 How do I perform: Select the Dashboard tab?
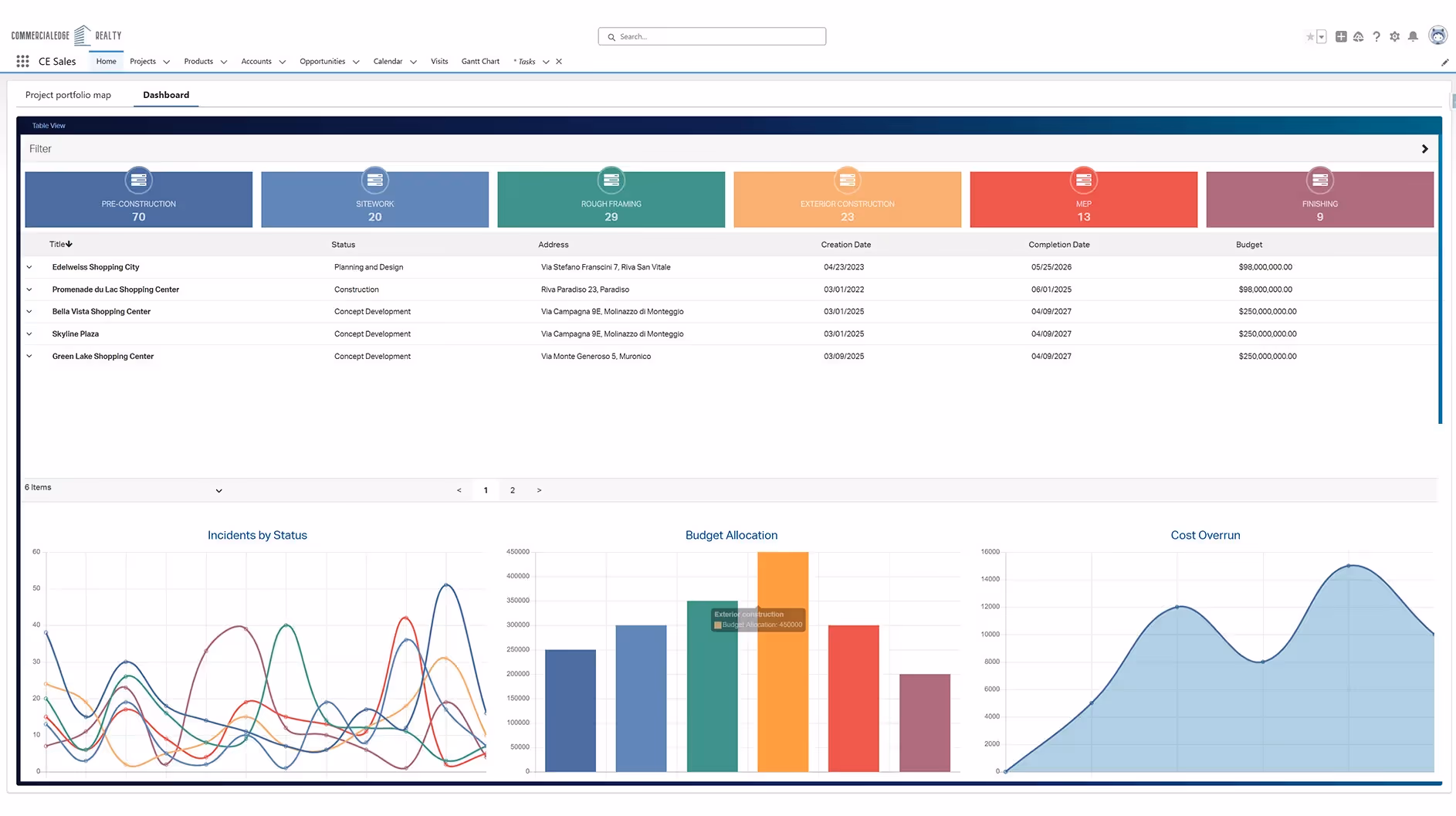pos(166,95)
